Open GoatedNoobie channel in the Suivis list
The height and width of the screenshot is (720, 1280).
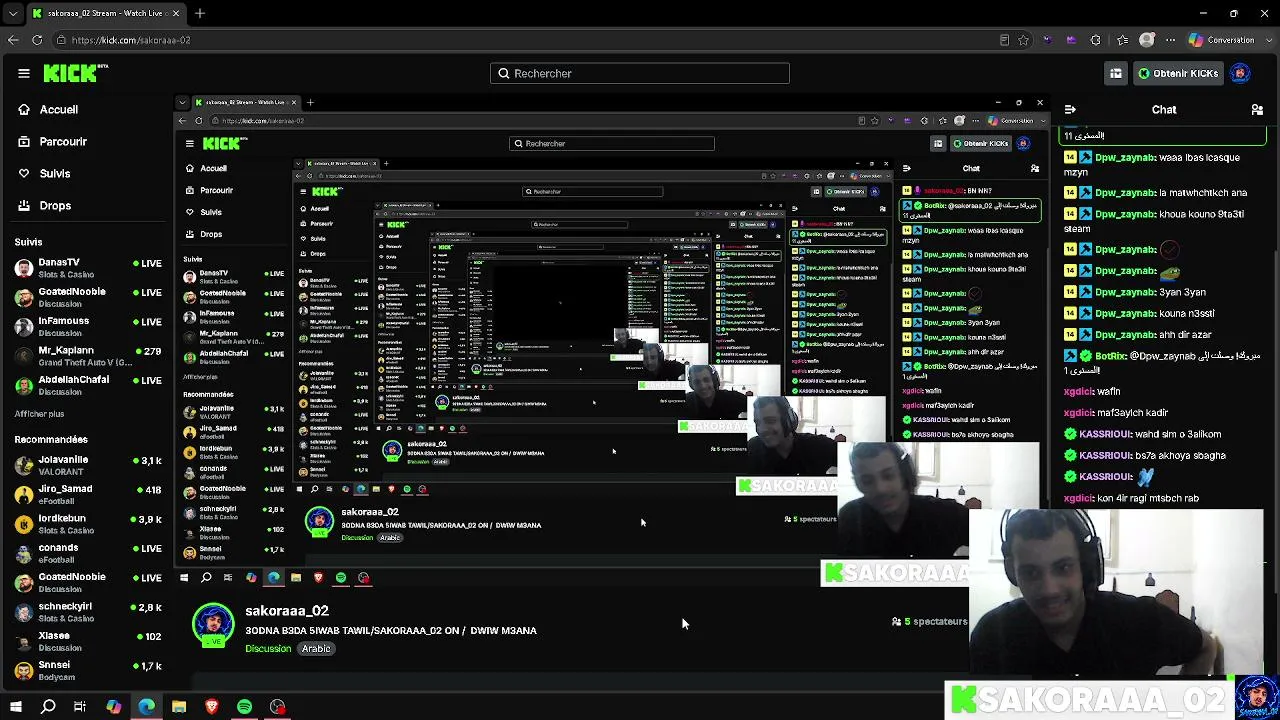87,297
